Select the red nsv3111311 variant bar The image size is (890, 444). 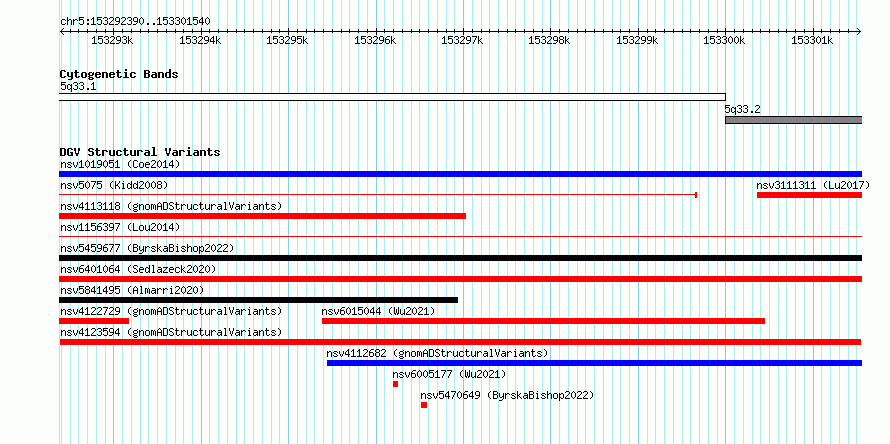(809, 195)
